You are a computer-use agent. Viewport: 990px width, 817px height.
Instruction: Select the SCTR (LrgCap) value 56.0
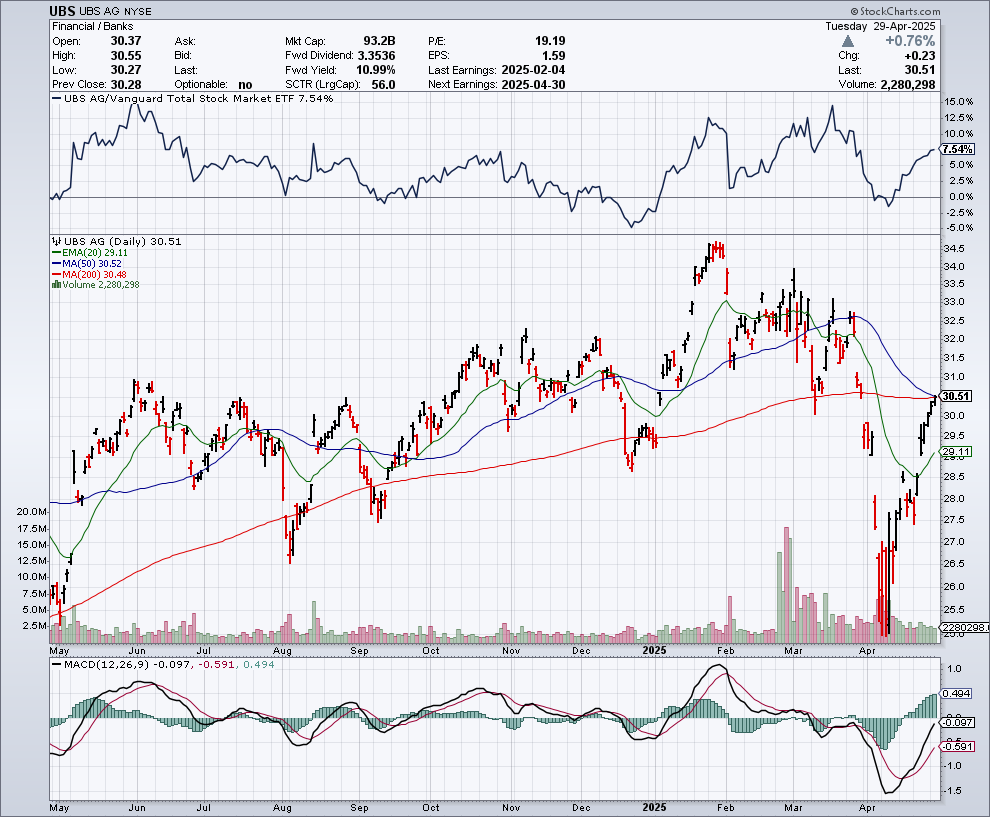coord(383,85)
